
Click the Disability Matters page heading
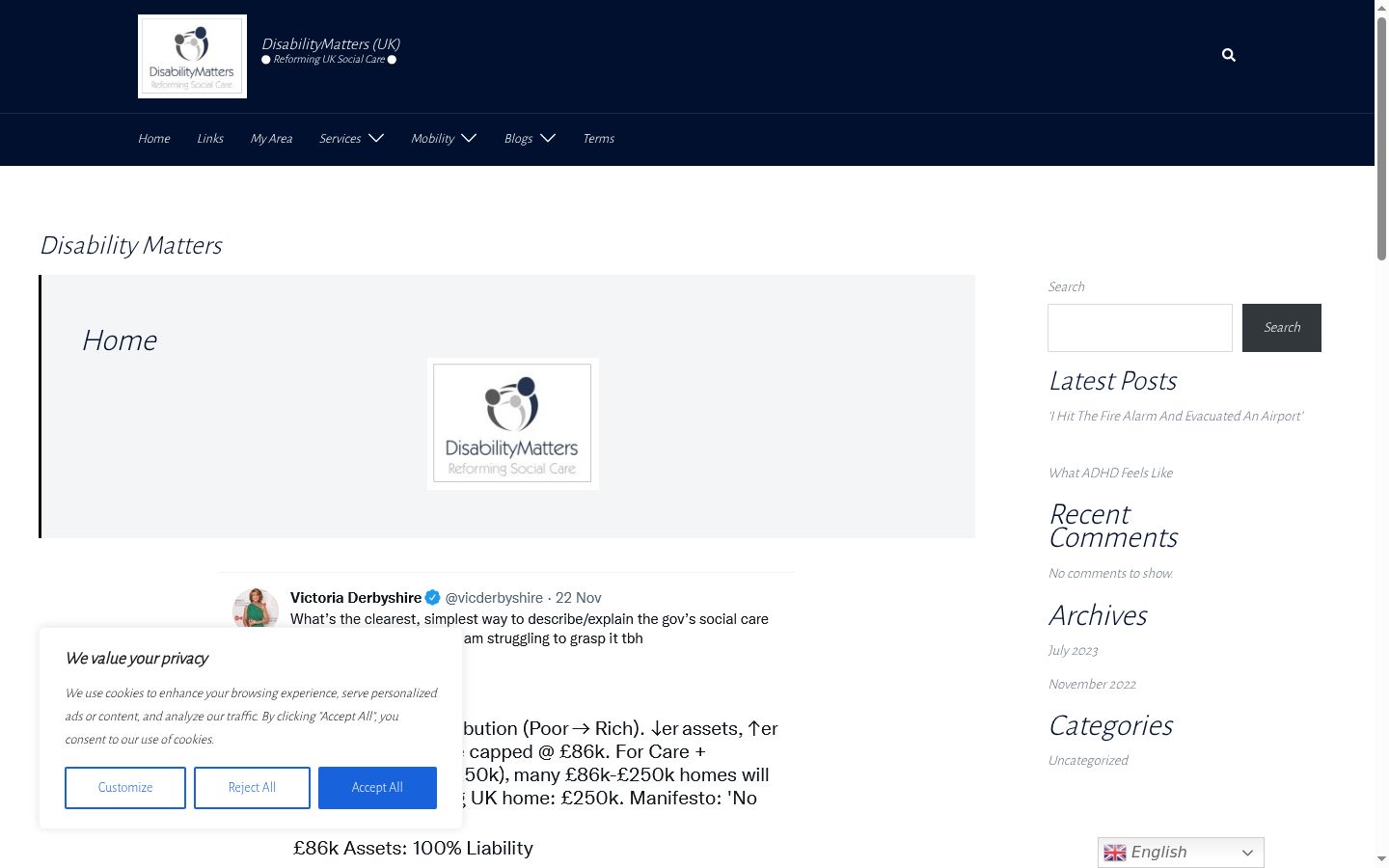point(131,245)
